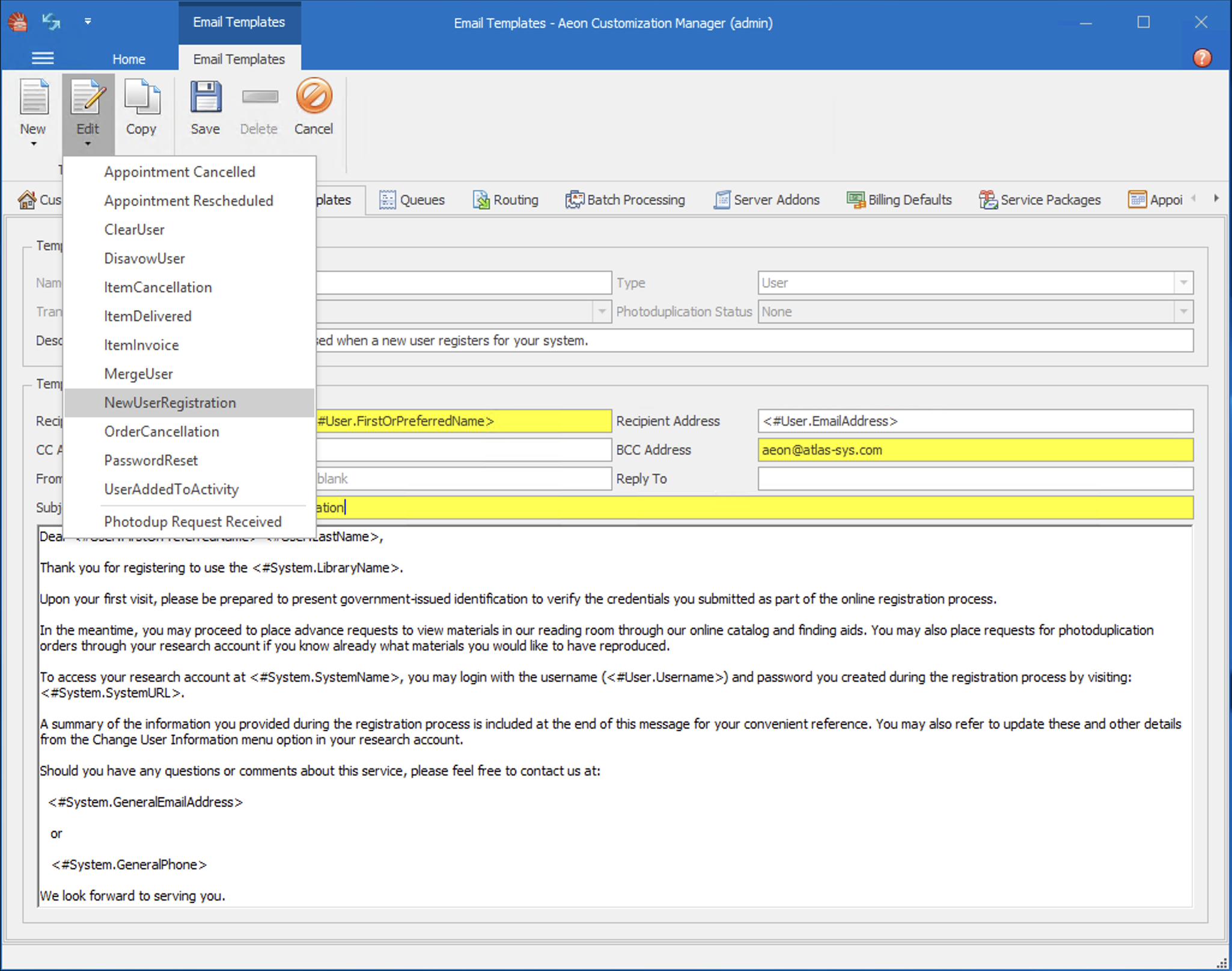Open the Billing Defaults tab
The width and height of the screenshot is (1232, 971).
pos(899,200)
